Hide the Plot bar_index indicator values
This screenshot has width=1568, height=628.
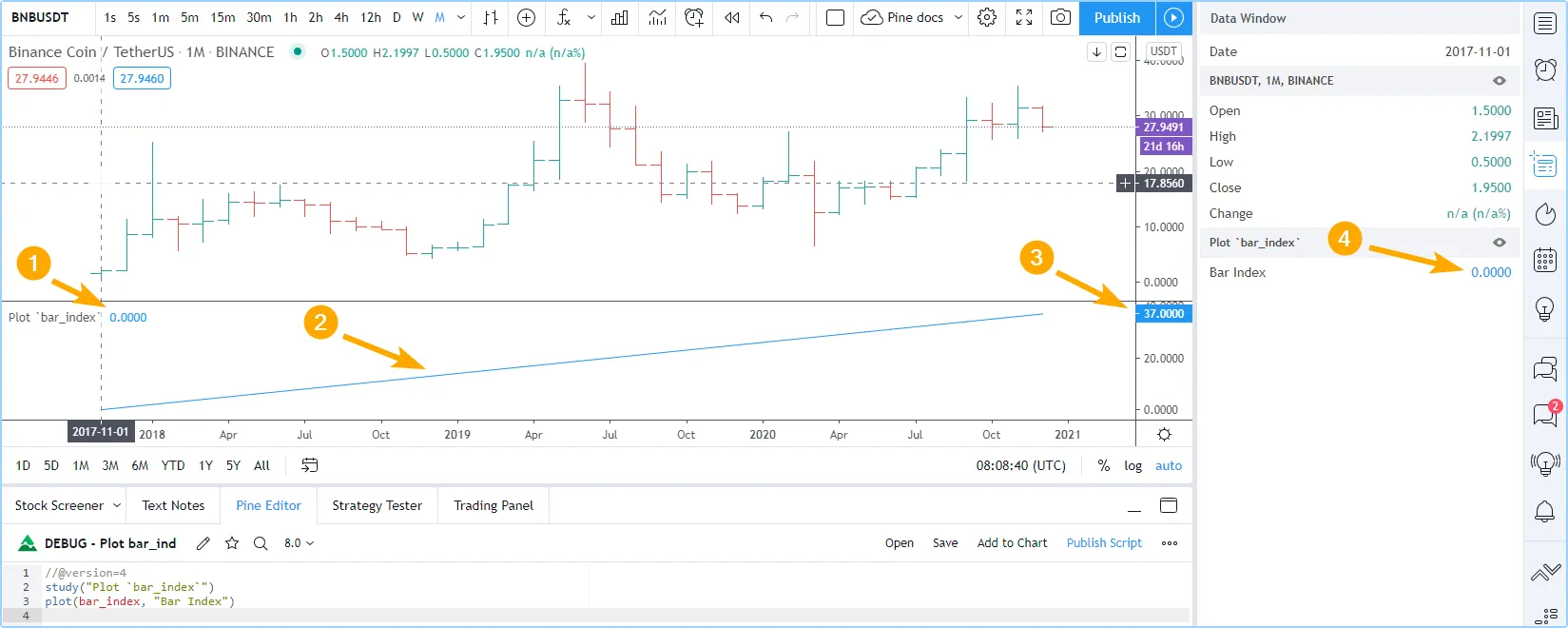tap(1499, 243)
